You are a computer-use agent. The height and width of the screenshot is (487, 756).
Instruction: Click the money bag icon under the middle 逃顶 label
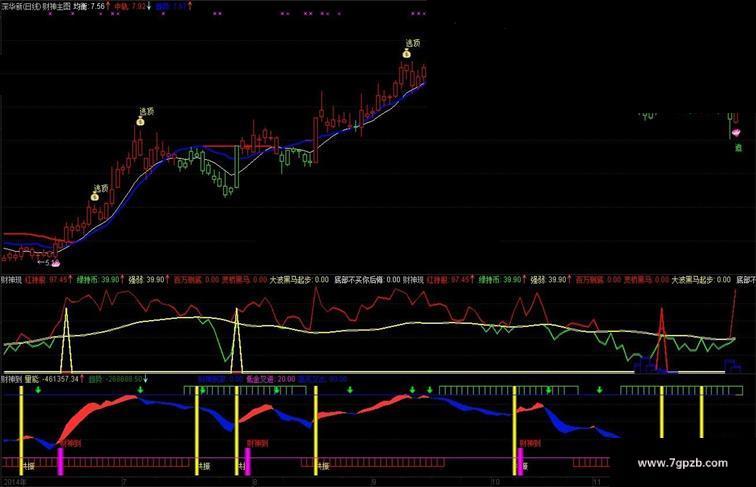pyautogui.click(x=140, y=122)
